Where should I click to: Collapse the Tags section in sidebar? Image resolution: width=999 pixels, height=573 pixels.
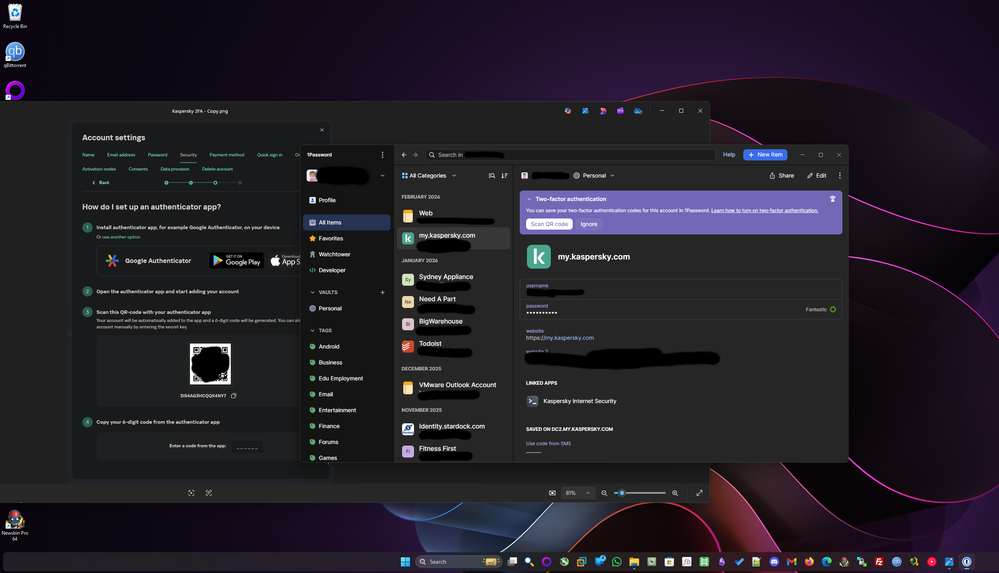click(312, 330)
